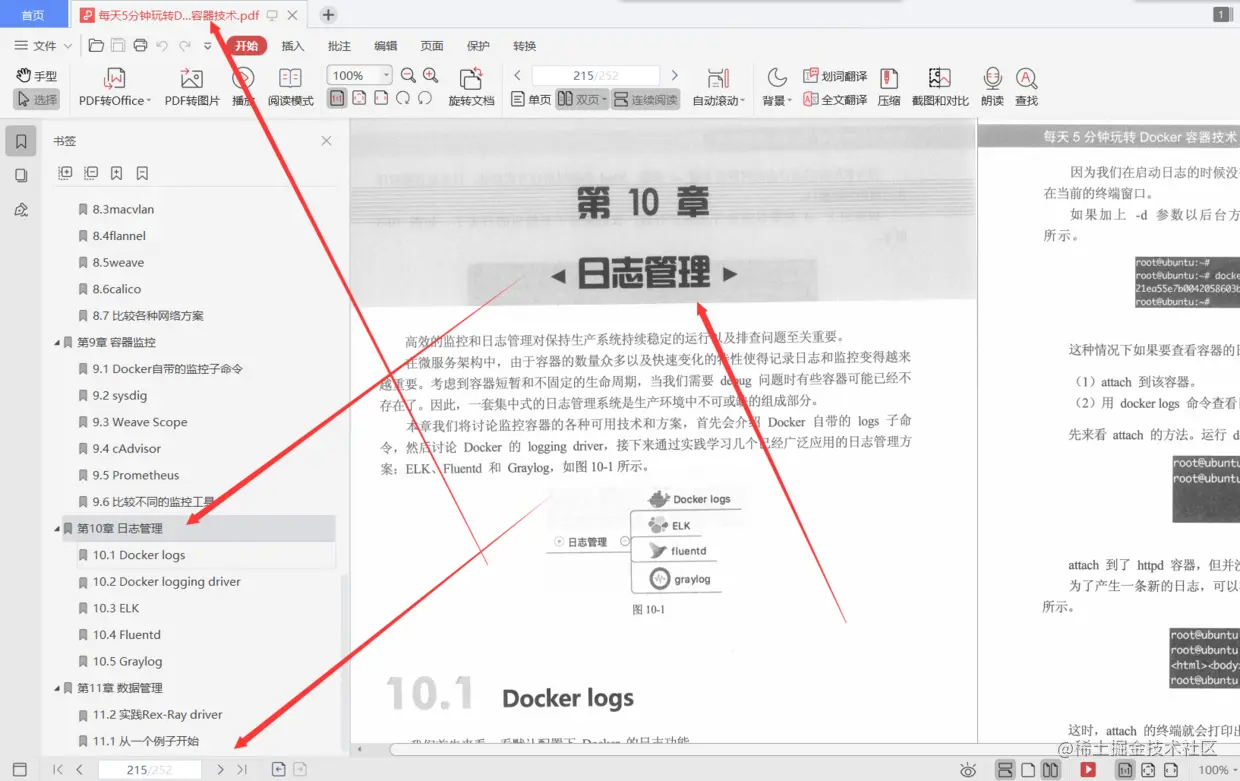Expand all bookmarks icon in bookmark panel
Viewport: 1240px width, 781px height.
(x=65, y=173)
